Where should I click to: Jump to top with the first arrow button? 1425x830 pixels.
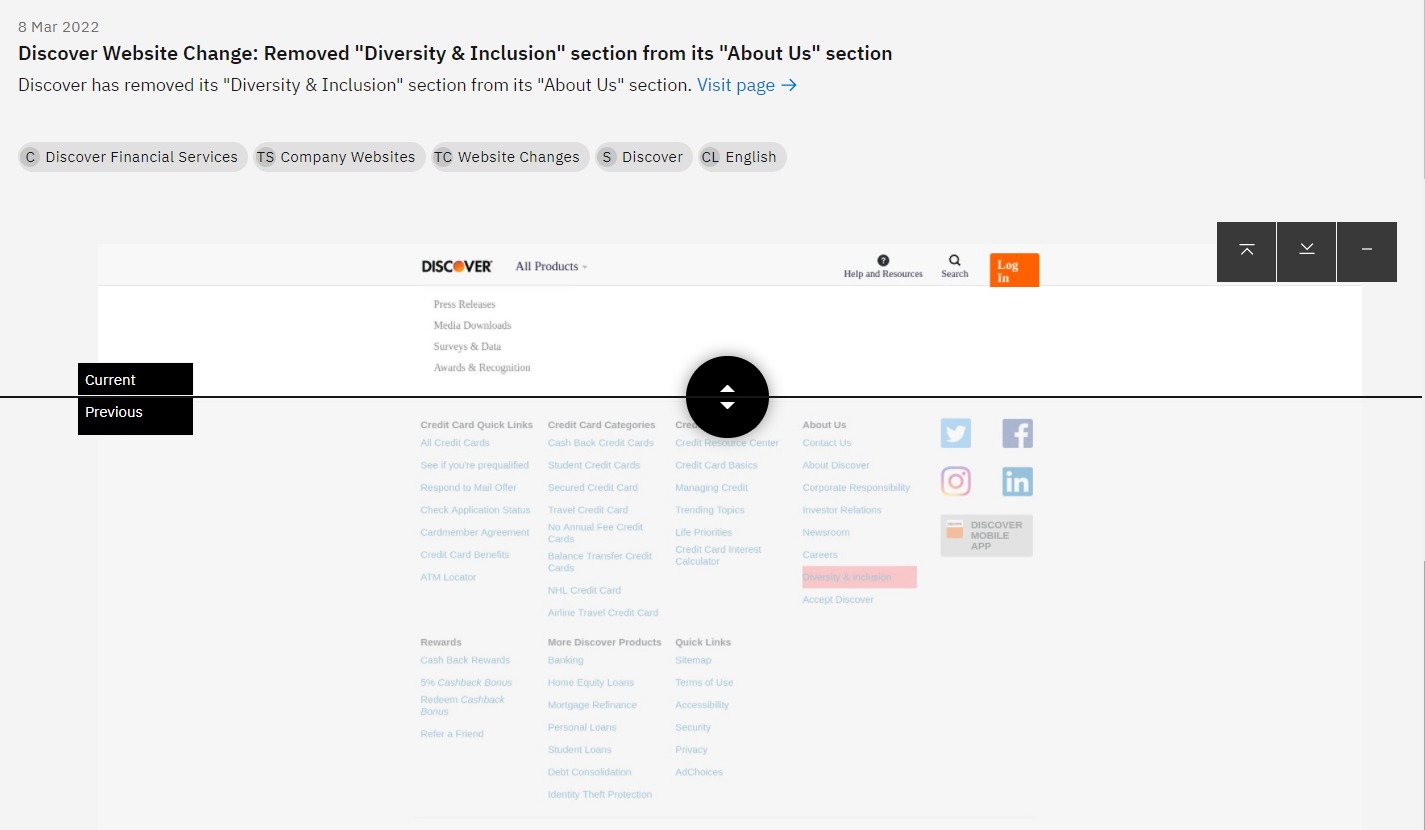tap(1246, 251)
